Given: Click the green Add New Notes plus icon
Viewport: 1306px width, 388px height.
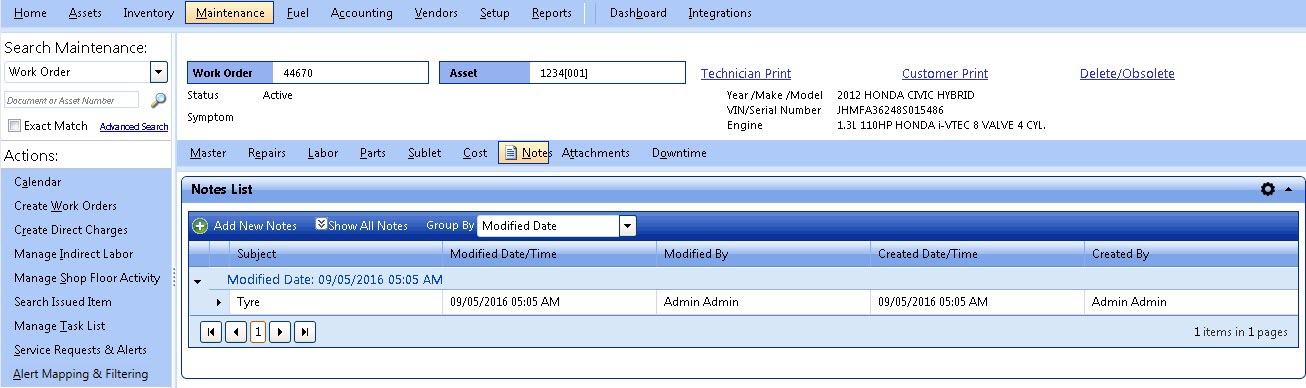Looking at the screenshot, I should pos(200,226).
